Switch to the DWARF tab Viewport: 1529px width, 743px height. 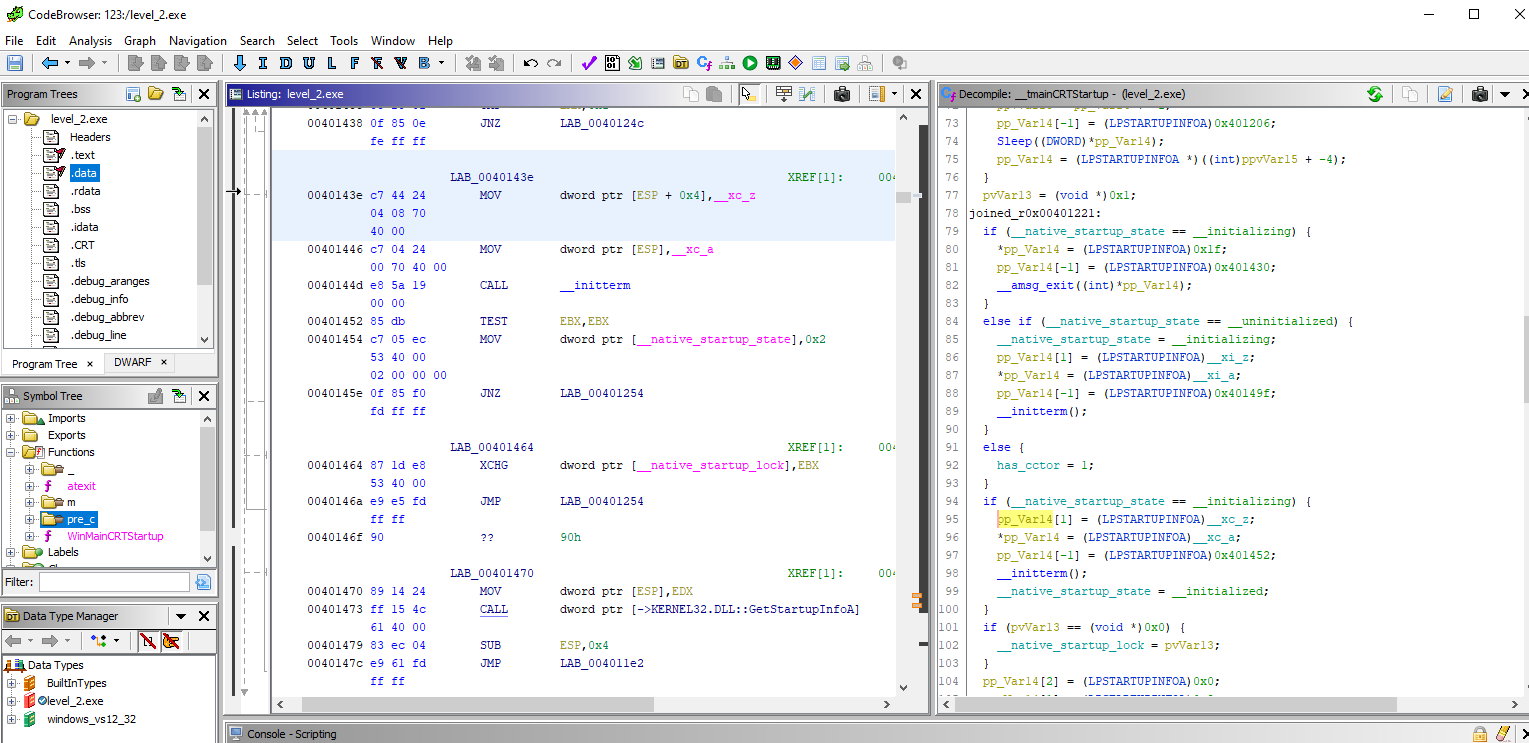132,363
